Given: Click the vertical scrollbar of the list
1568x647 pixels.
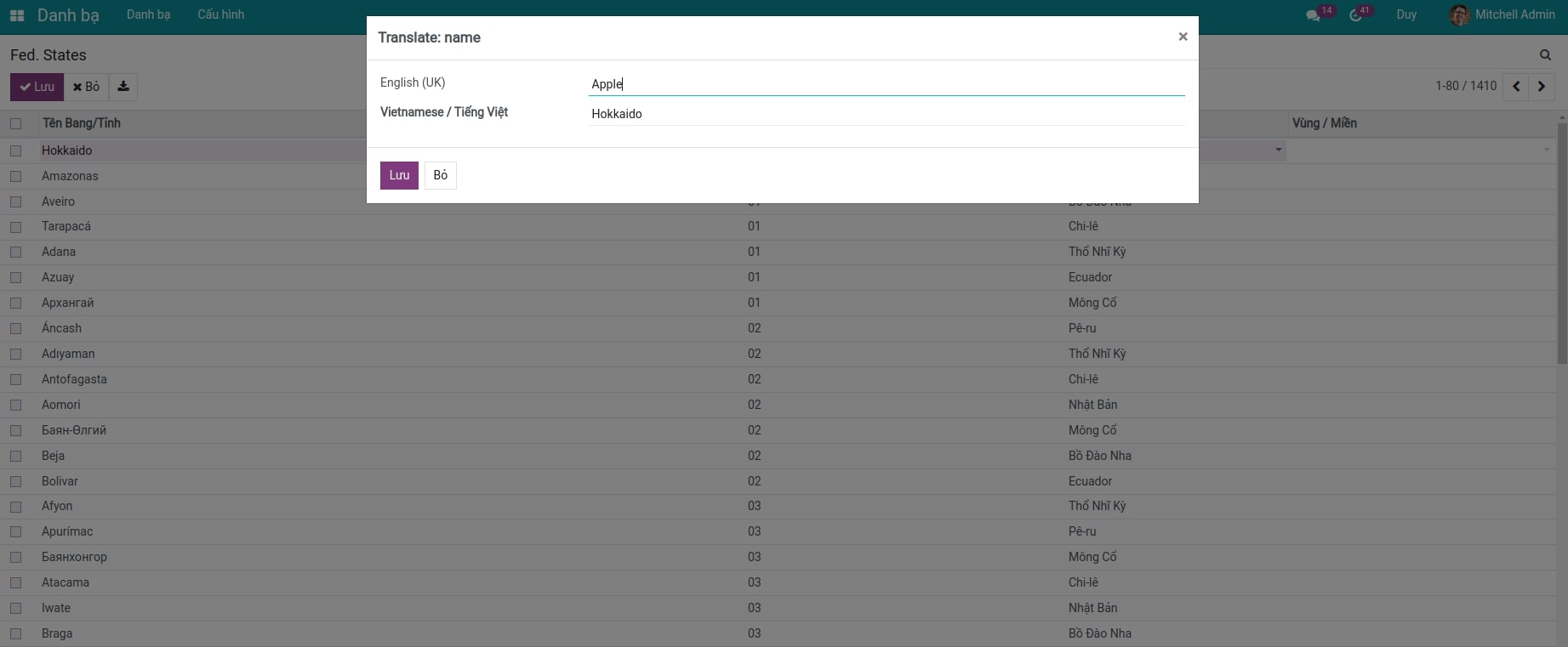Looking at the screenshot, I should (1561, 247).
